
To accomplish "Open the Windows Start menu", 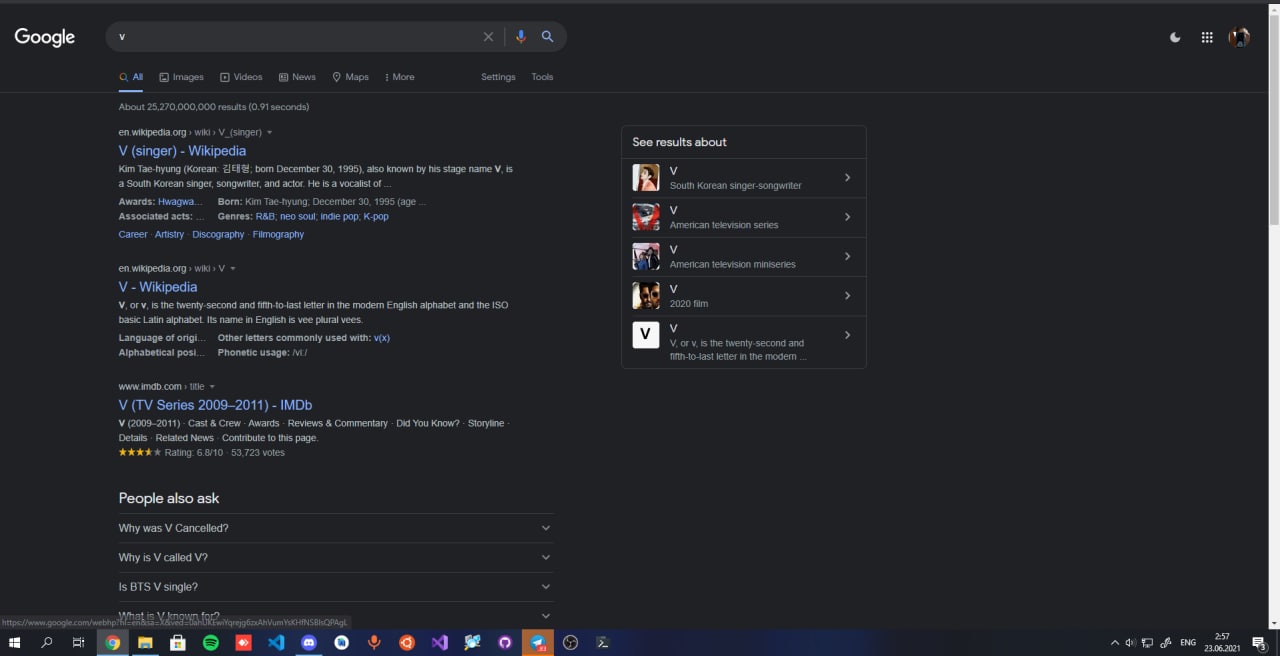I will pos(15,643).
